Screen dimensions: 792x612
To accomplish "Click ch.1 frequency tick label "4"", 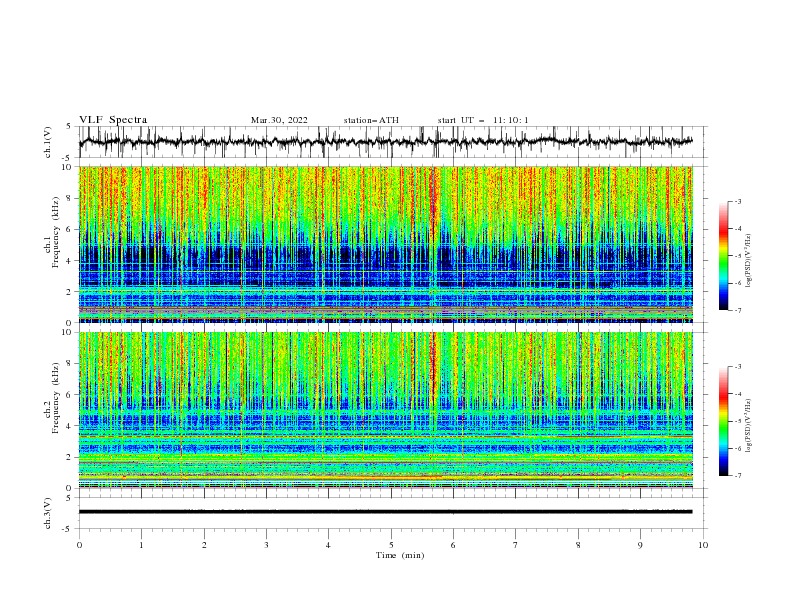I will [x=69, y=261].
